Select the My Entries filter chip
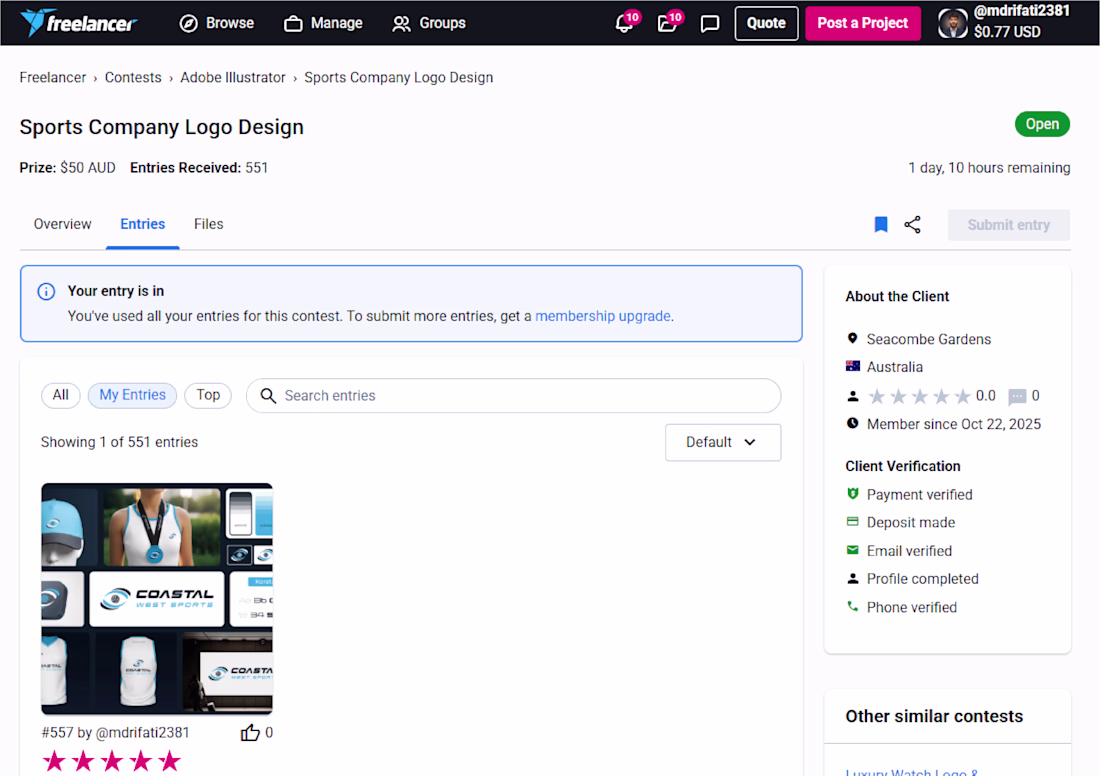This screenshot has width=1100, height=776. coord(133,395)
